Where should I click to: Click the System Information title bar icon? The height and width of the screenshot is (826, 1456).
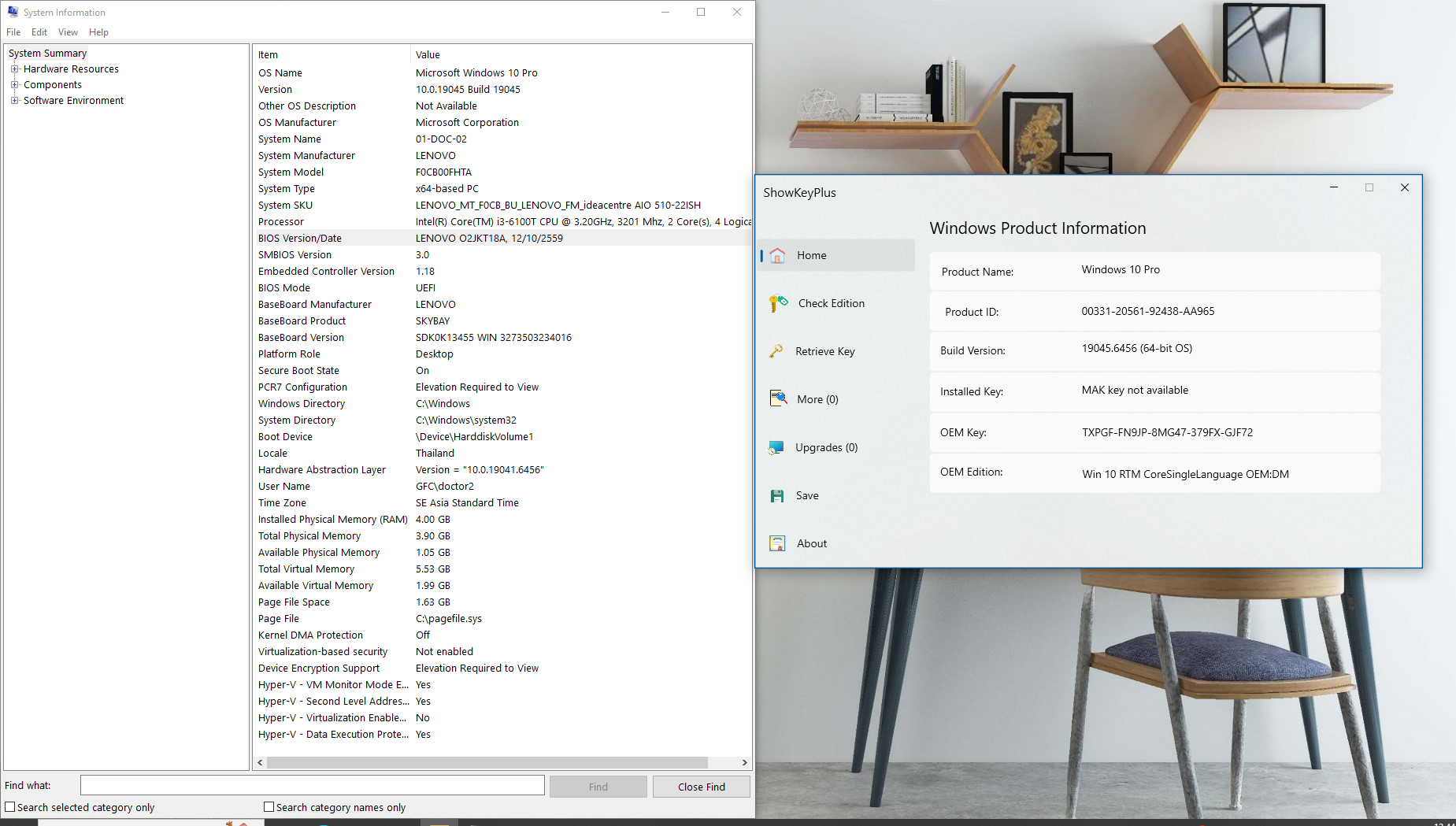pyautogui.click(x=13, y=12)
